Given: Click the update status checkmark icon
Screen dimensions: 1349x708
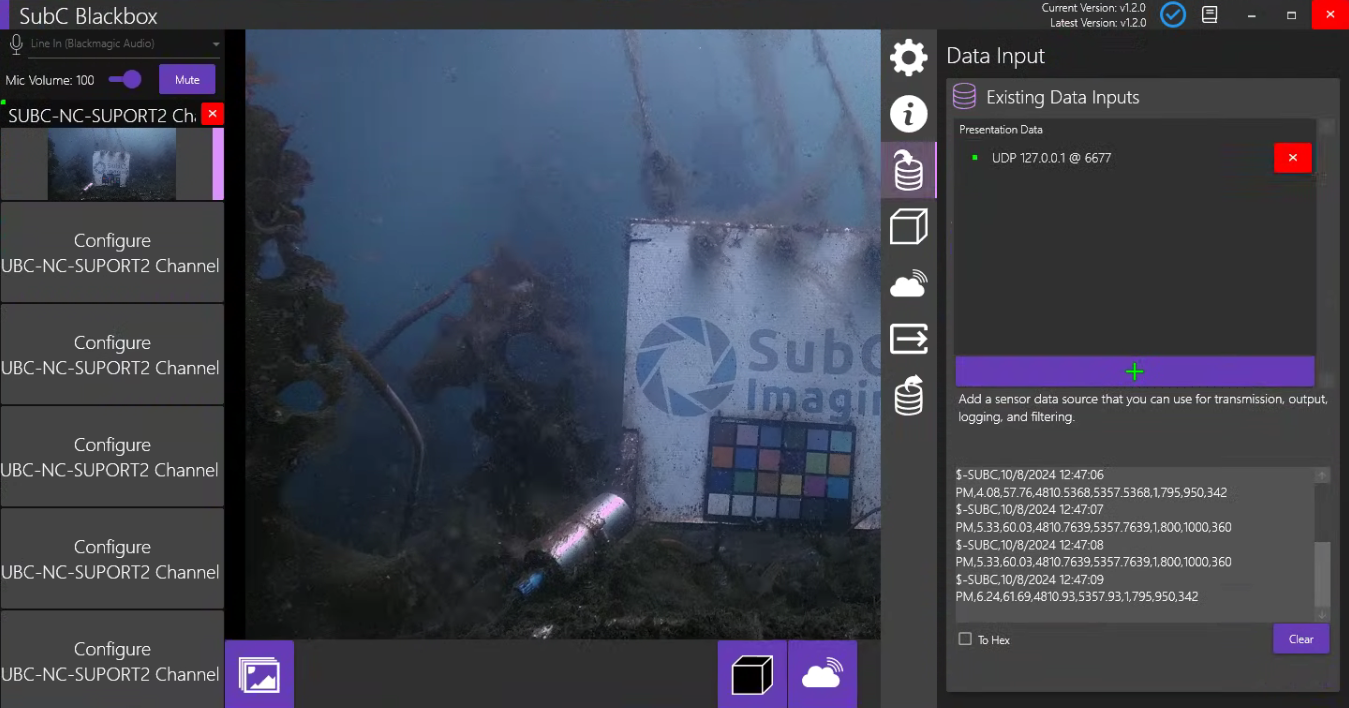Looking at the screenshot, I should pyautogui.click(x=1172, y=15).
